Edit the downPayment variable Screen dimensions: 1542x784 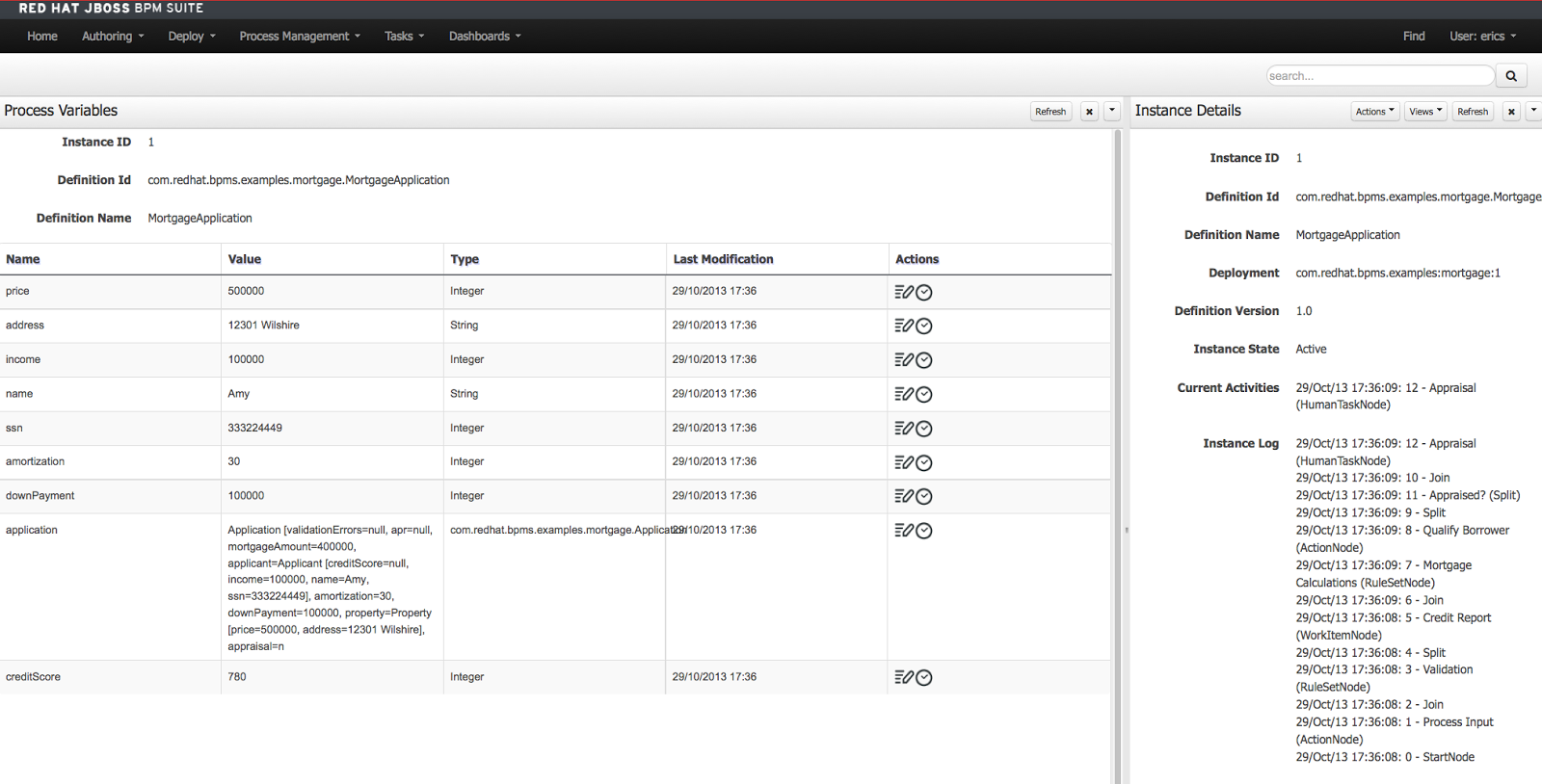click(904, 496)
